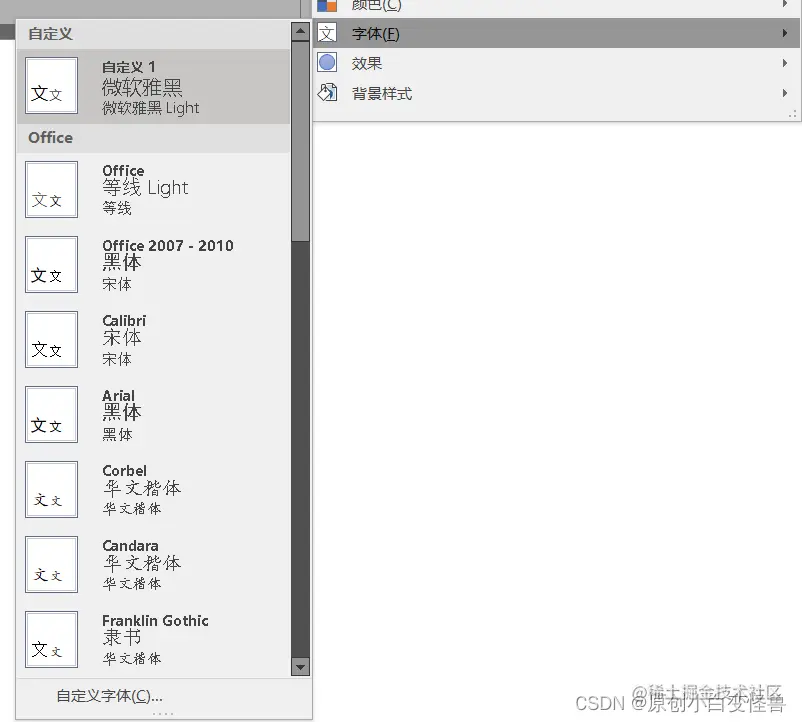Select the Corbel font theme thumbnail
The image size is (802, 722).
pyautogui.click(x=52, y=489)
